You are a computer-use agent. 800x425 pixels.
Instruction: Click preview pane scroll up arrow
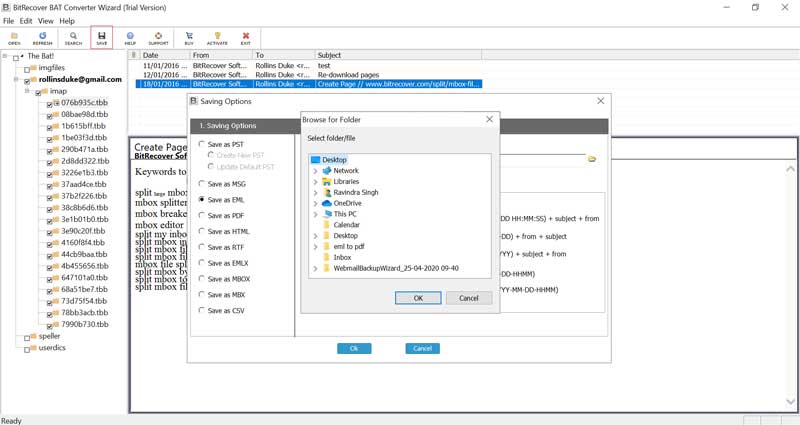(x=790, y=168)
